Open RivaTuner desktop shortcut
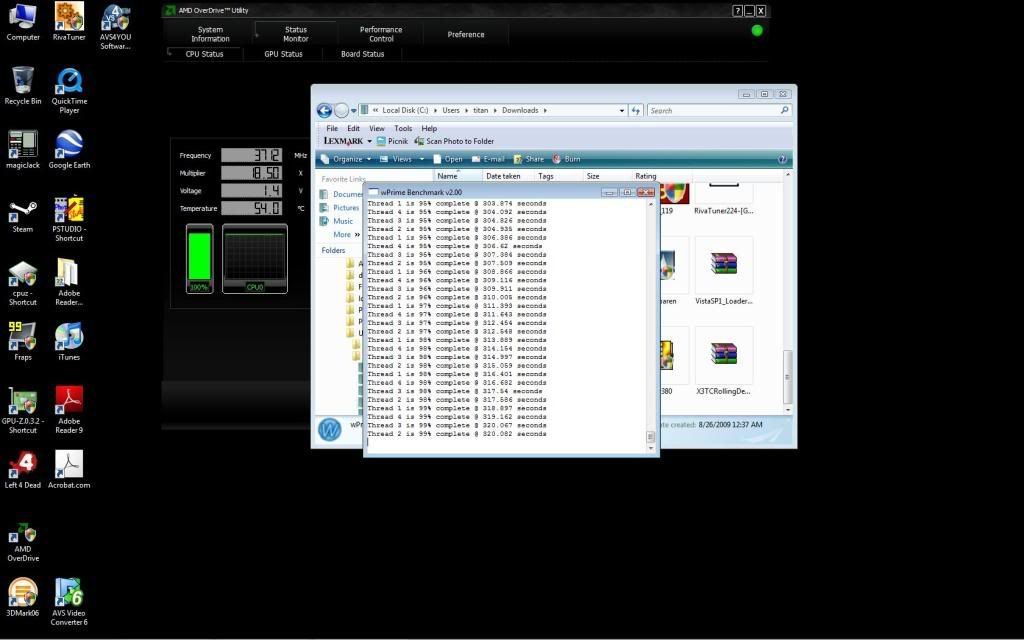This screenshot has width=1024, height=640. point(69,22)
